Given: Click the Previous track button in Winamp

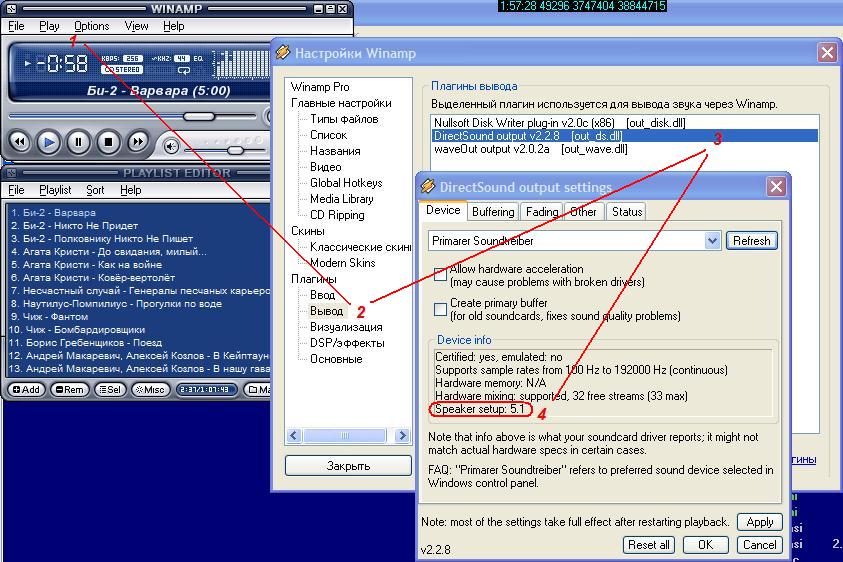Looking at the screenshot, I should [19, 143].
